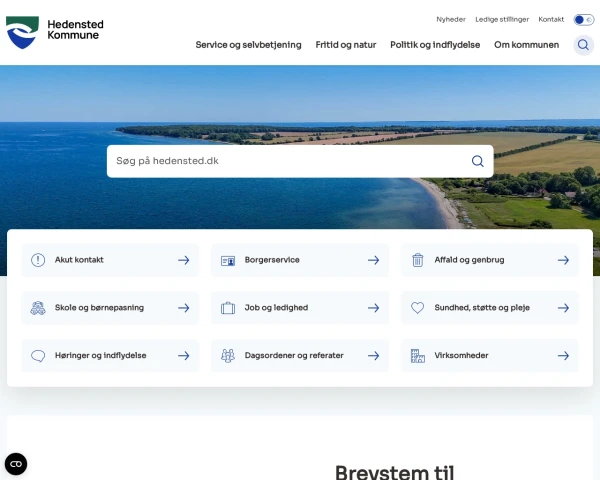
Task: Click the arrow on the Virksomheder card
Action: click(x=563, y=355)
